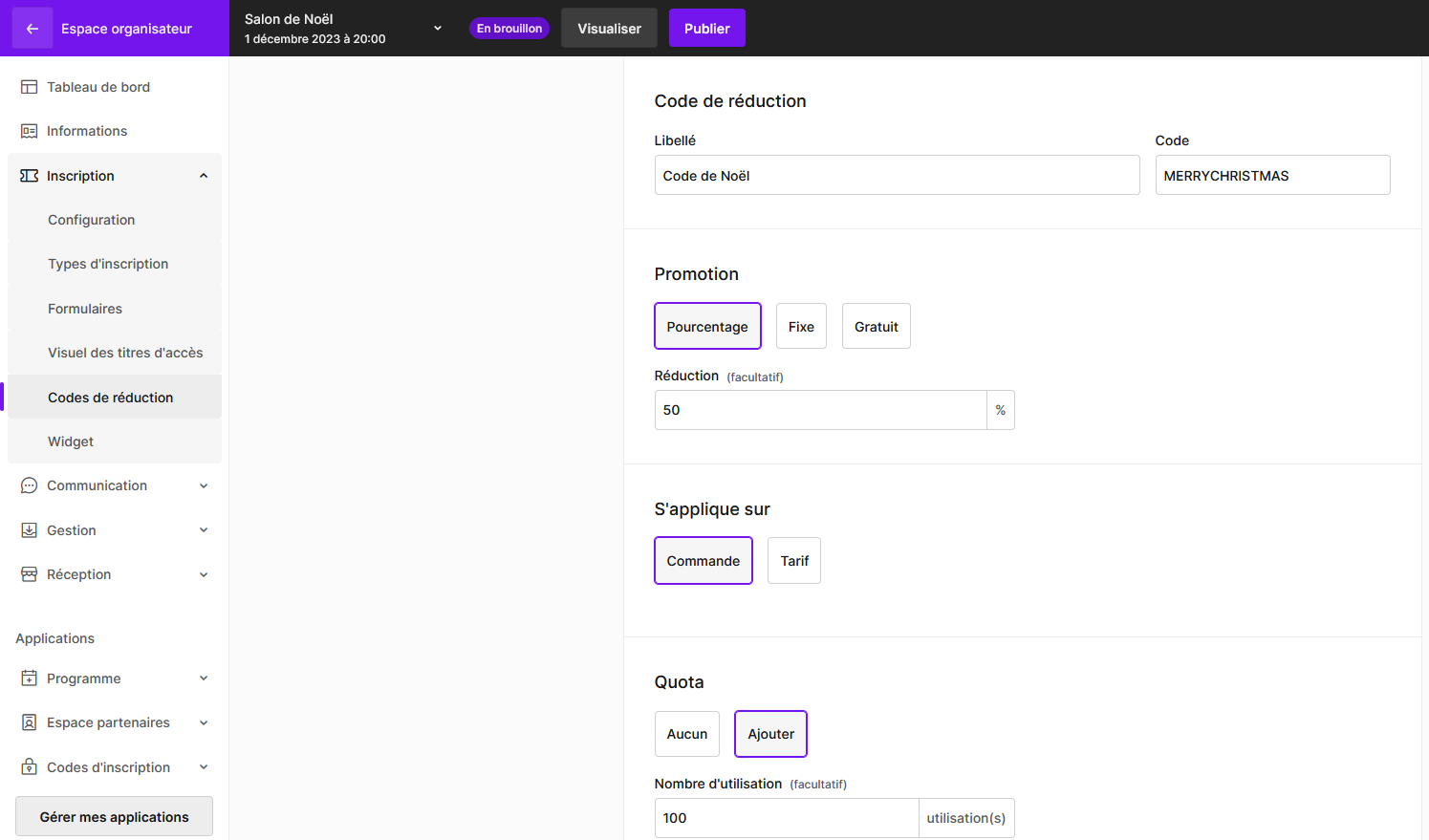This screenshot has width=1429, height=840.
Task: Click the Publier button
Action: coord(706,29)
